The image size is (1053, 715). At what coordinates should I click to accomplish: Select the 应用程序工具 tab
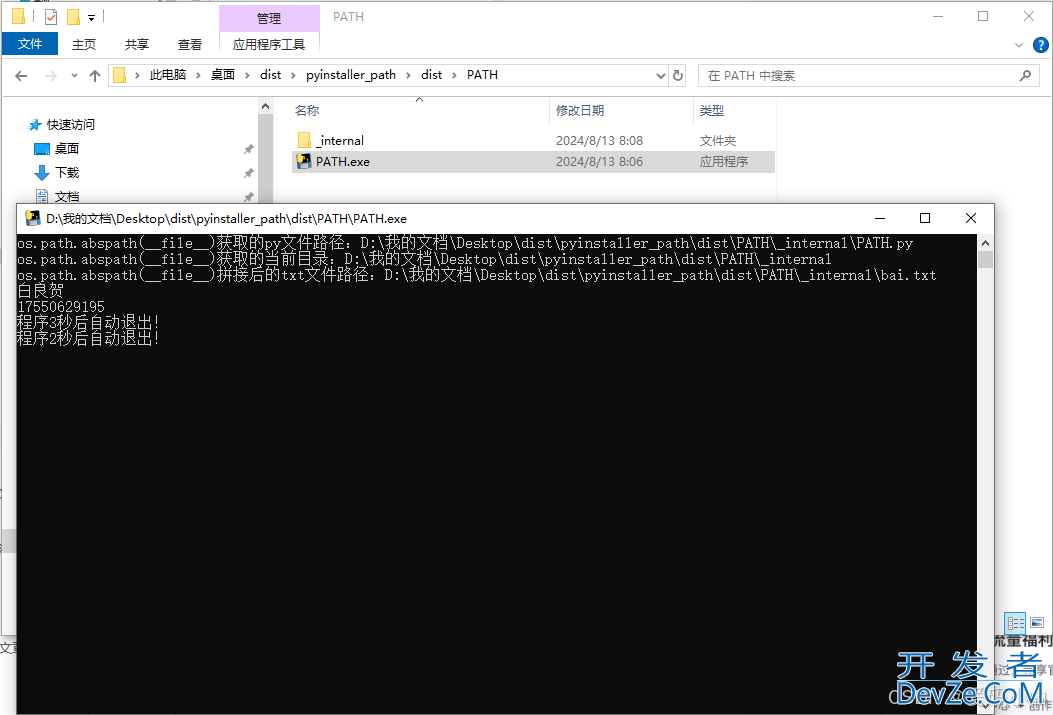click(269, 44)
